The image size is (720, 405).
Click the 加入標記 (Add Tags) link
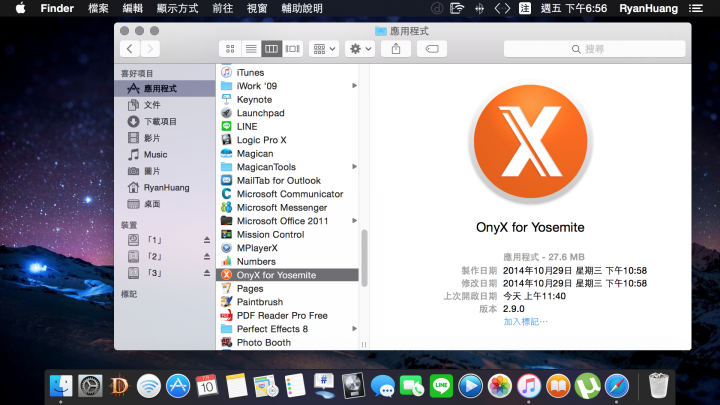point(525,321)
